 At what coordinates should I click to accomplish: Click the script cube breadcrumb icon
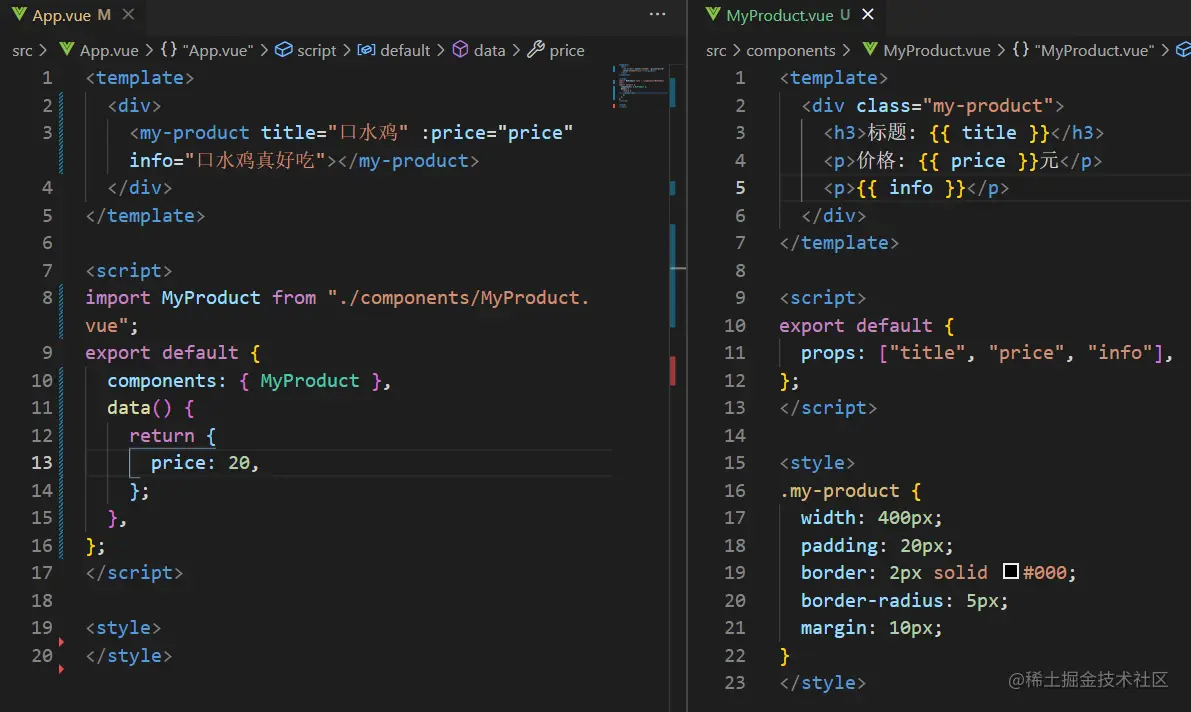[283, 49]
